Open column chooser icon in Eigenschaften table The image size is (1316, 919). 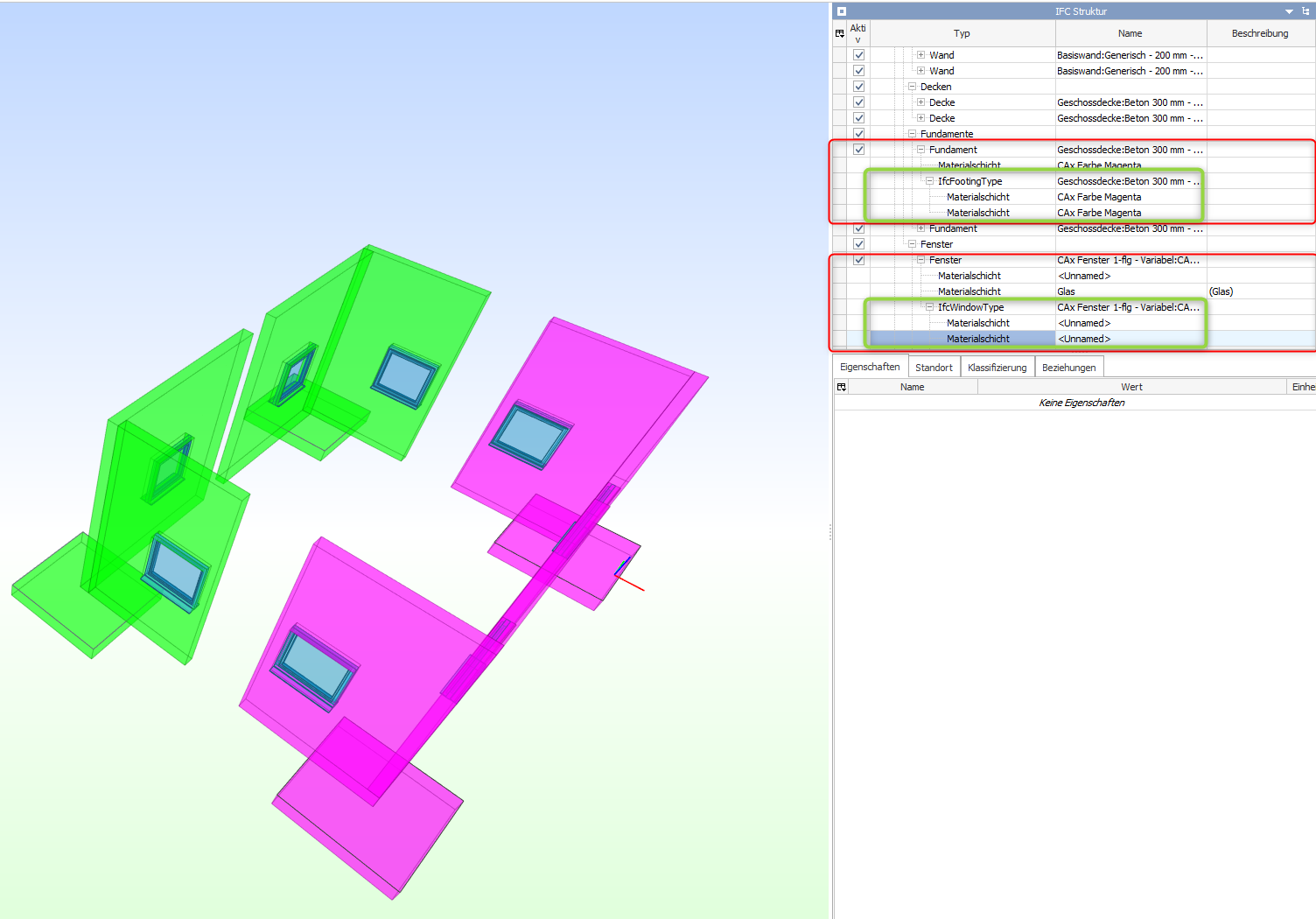click(842, 387)
